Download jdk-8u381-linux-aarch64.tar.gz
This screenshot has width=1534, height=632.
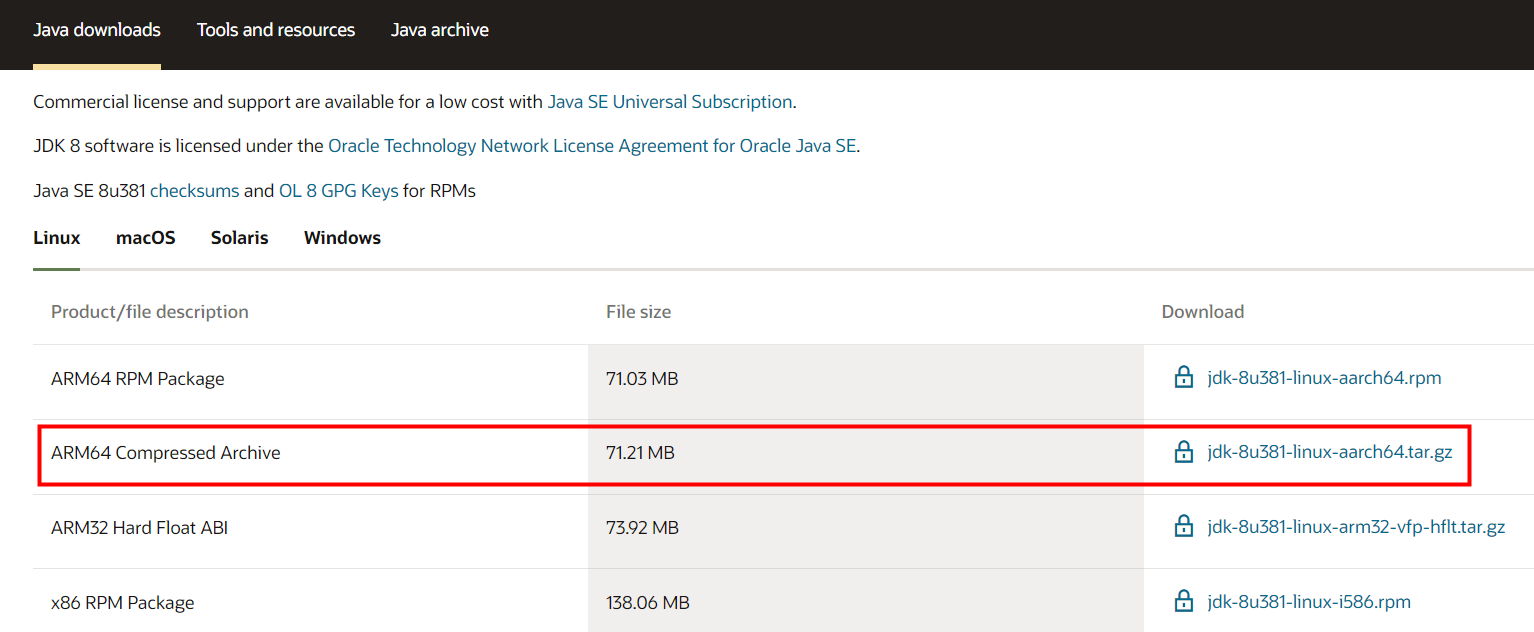tap(1330, 452)
